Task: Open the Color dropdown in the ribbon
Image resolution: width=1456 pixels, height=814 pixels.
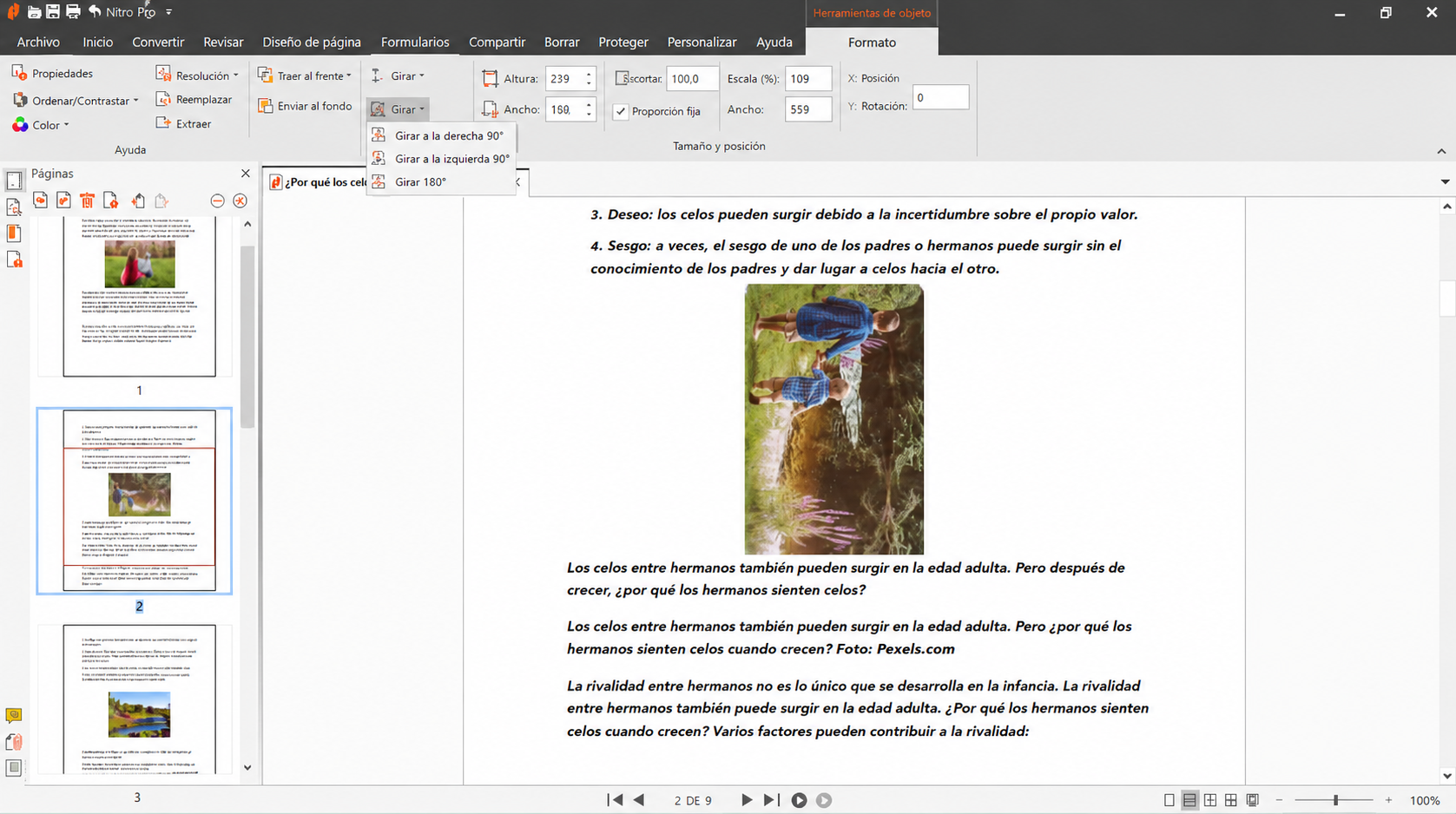Action: pyautogui.click(x=40, y=125)
